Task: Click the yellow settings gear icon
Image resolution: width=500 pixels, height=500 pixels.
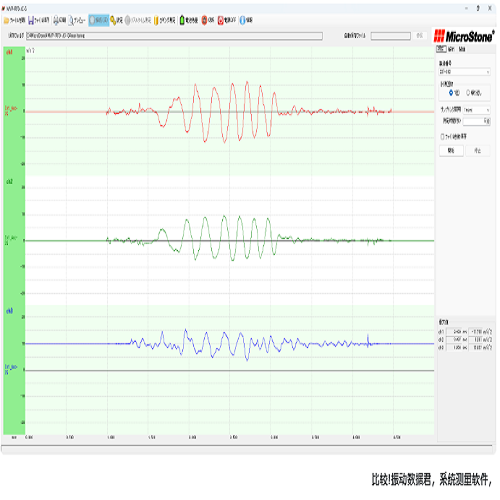Action: coord(113,21)
